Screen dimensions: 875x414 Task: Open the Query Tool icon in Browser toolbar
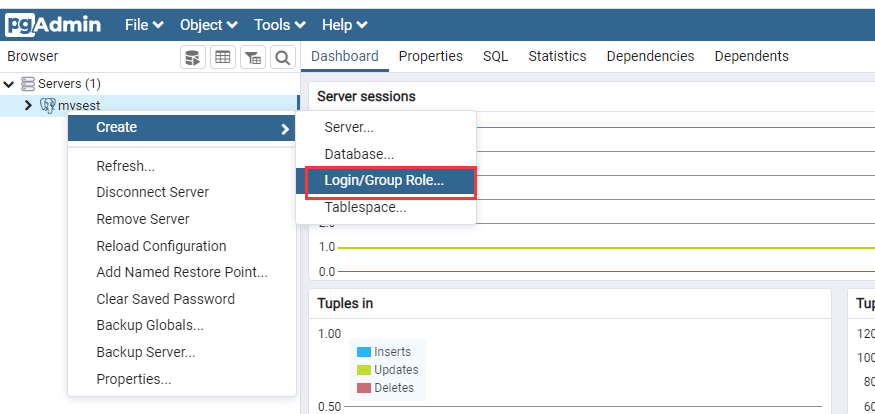pos(193,57)
